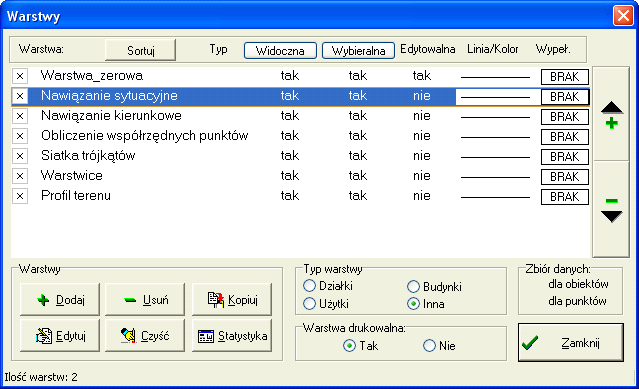Screen dimensions: 639x389
Task: Click Widoczna value tak for Warstwice
Action: point(290,176)
